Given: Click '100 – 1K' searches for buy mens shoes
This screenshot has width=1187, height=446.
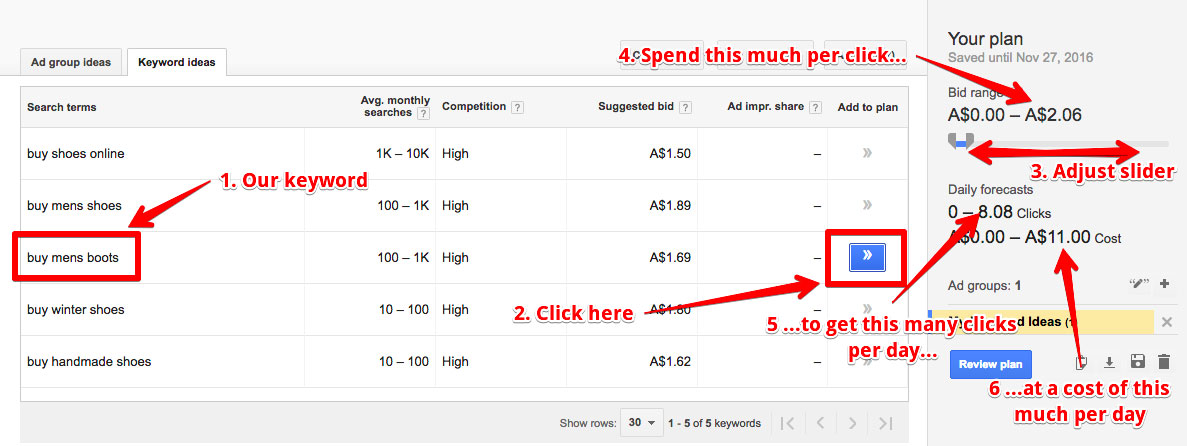Looking at the screenshot, I should click(x=403, y=206).
